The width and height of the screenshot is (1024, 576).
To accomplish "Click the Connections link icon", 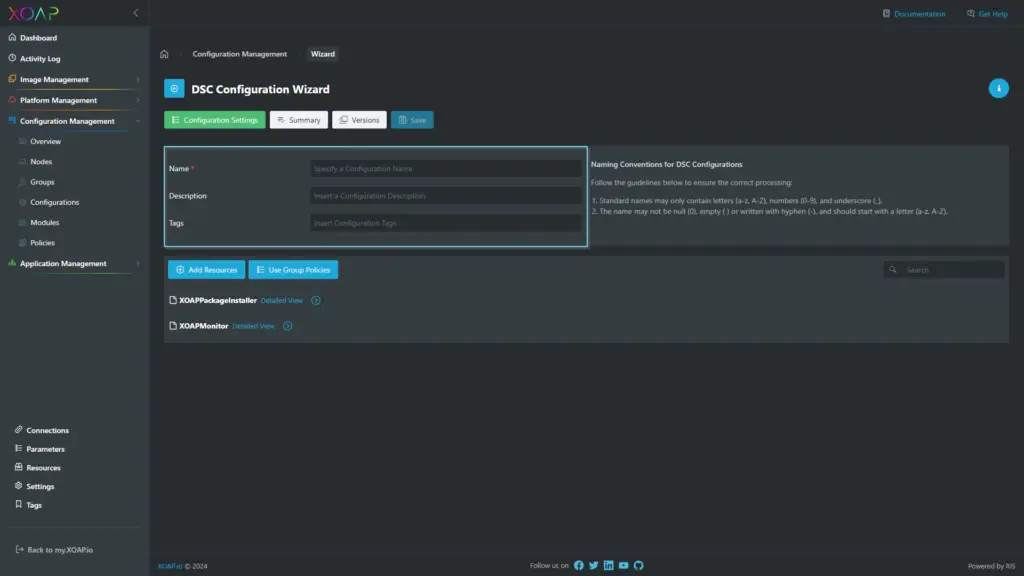I will [x=18, y=430].
